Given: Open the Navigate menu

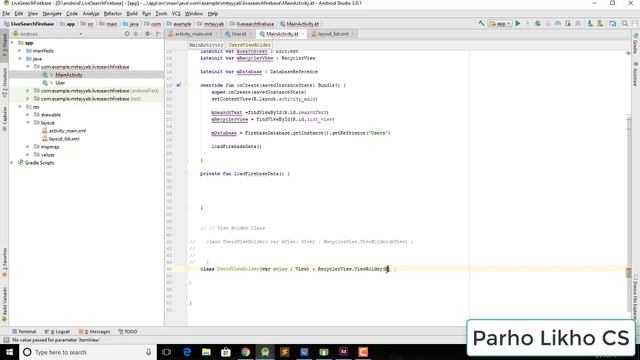Looking at the screenshot, I should (x=52, y=13).
